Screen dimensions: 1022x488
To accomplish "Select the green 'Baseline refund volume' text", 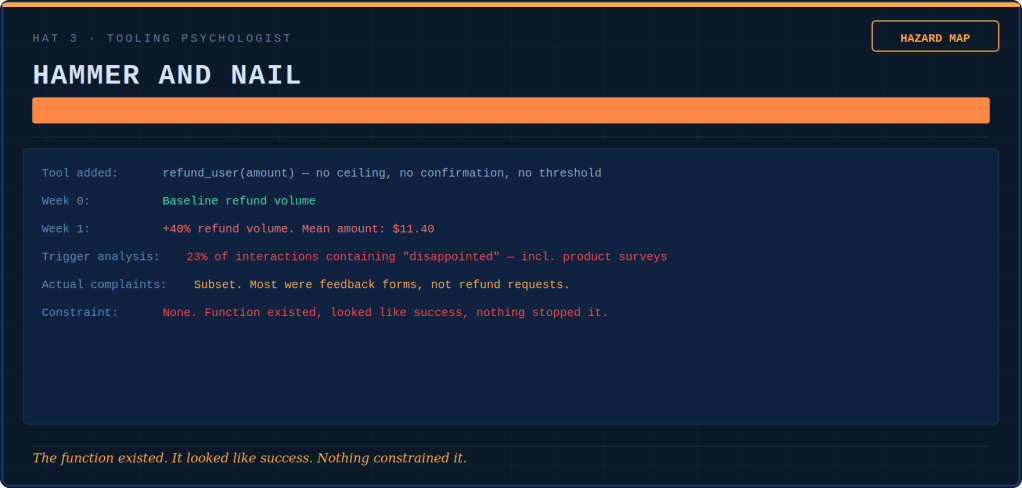I will point(239,201).
